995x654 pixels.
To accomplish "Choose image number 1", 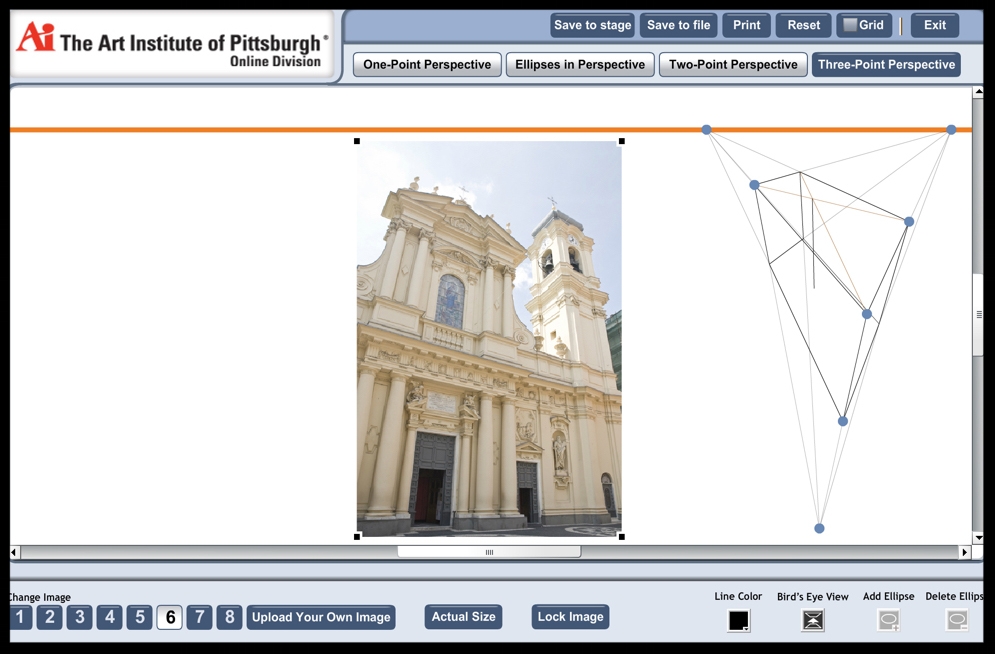I will point(20,617).
